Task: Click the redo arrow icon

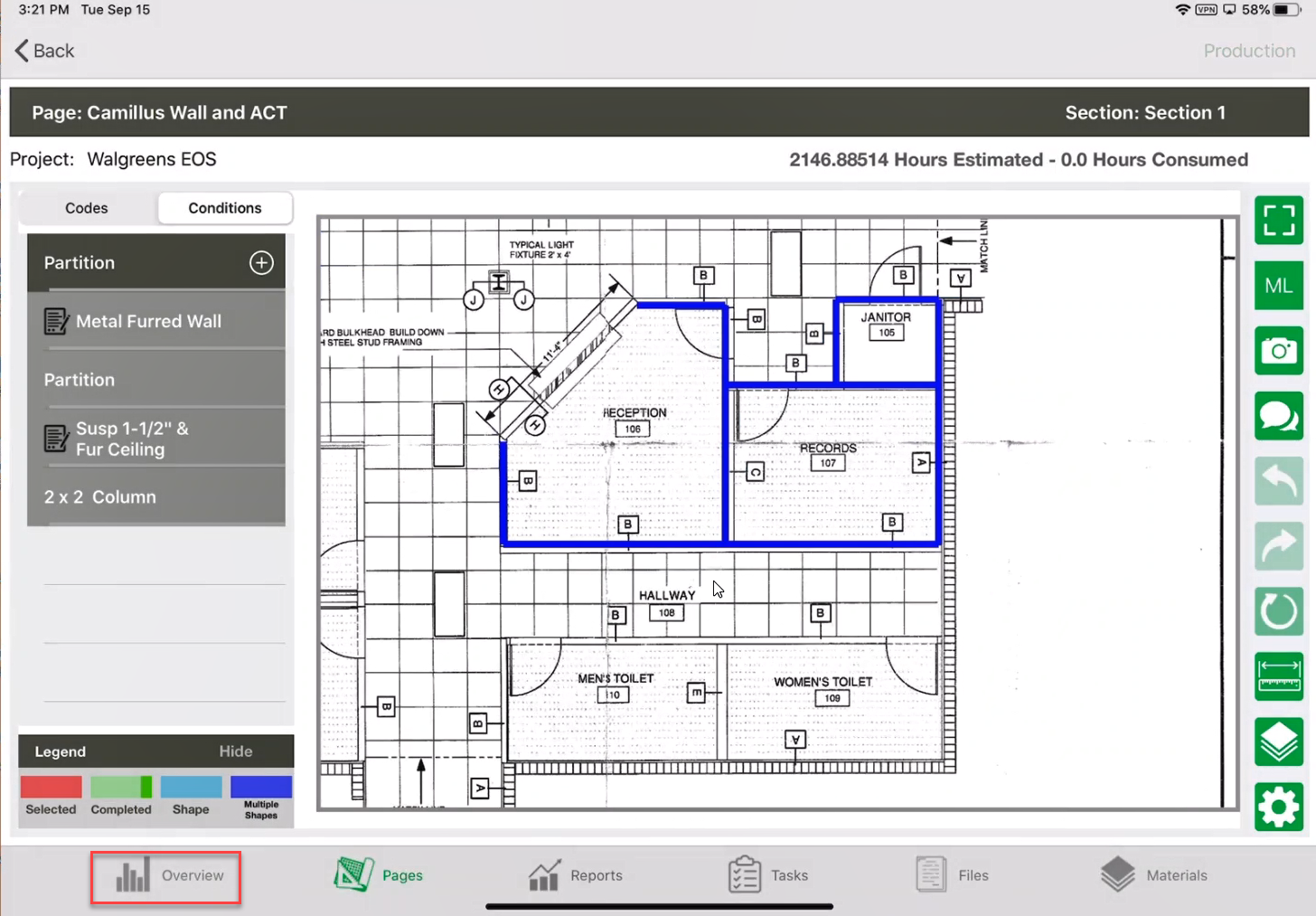Action: [x=1278, y=546]
